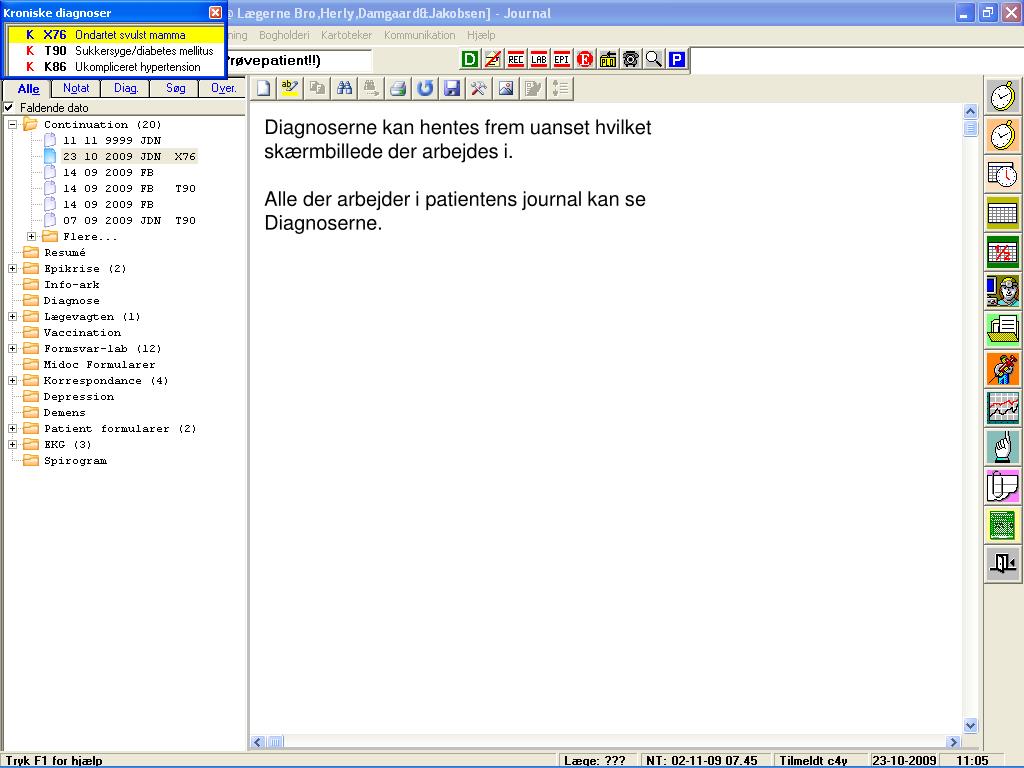The image size is (1024, 768).
Task: Click the blue P icon
Action: 677,59
